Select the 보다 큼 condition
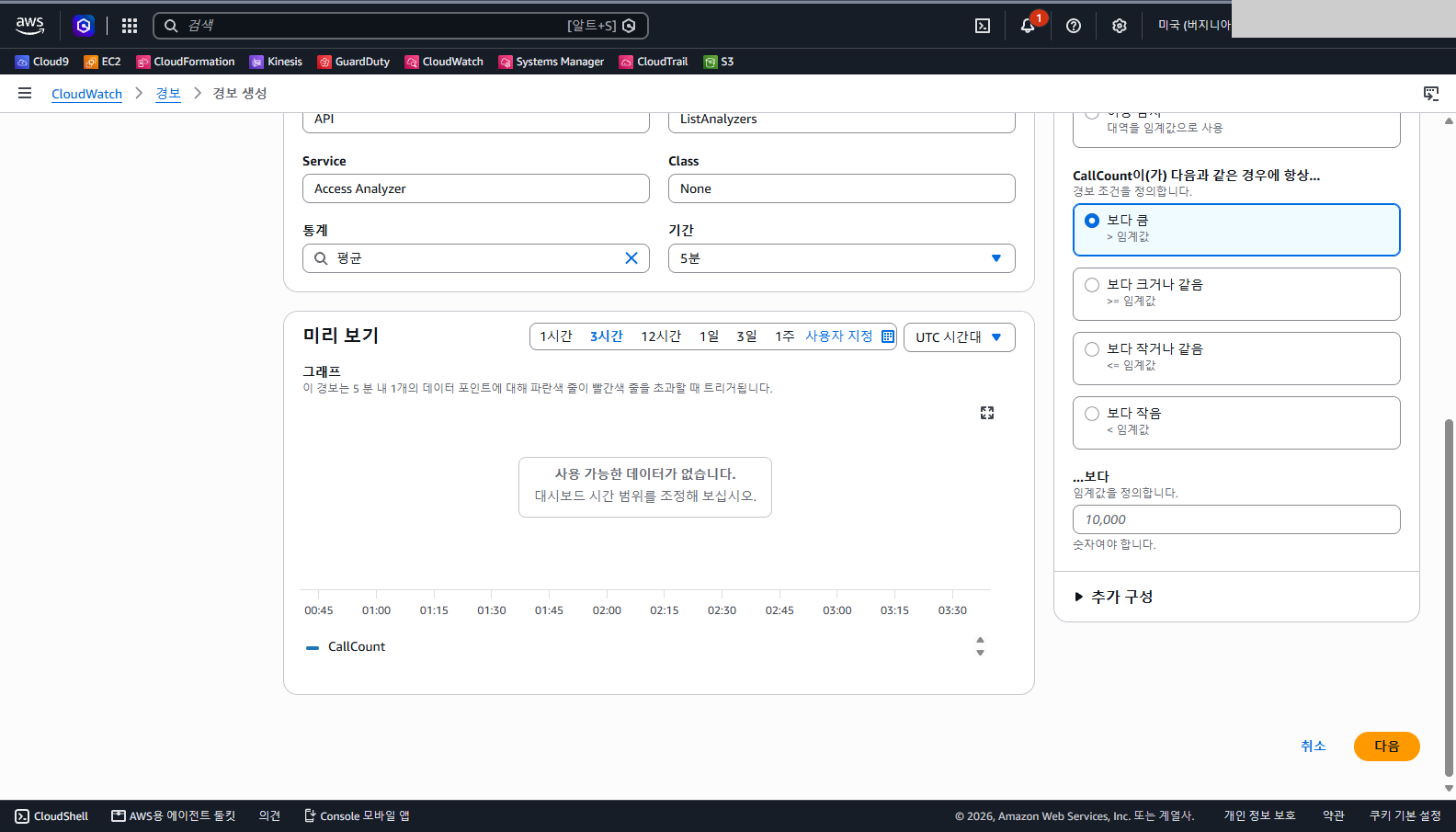 (1236, 230)
